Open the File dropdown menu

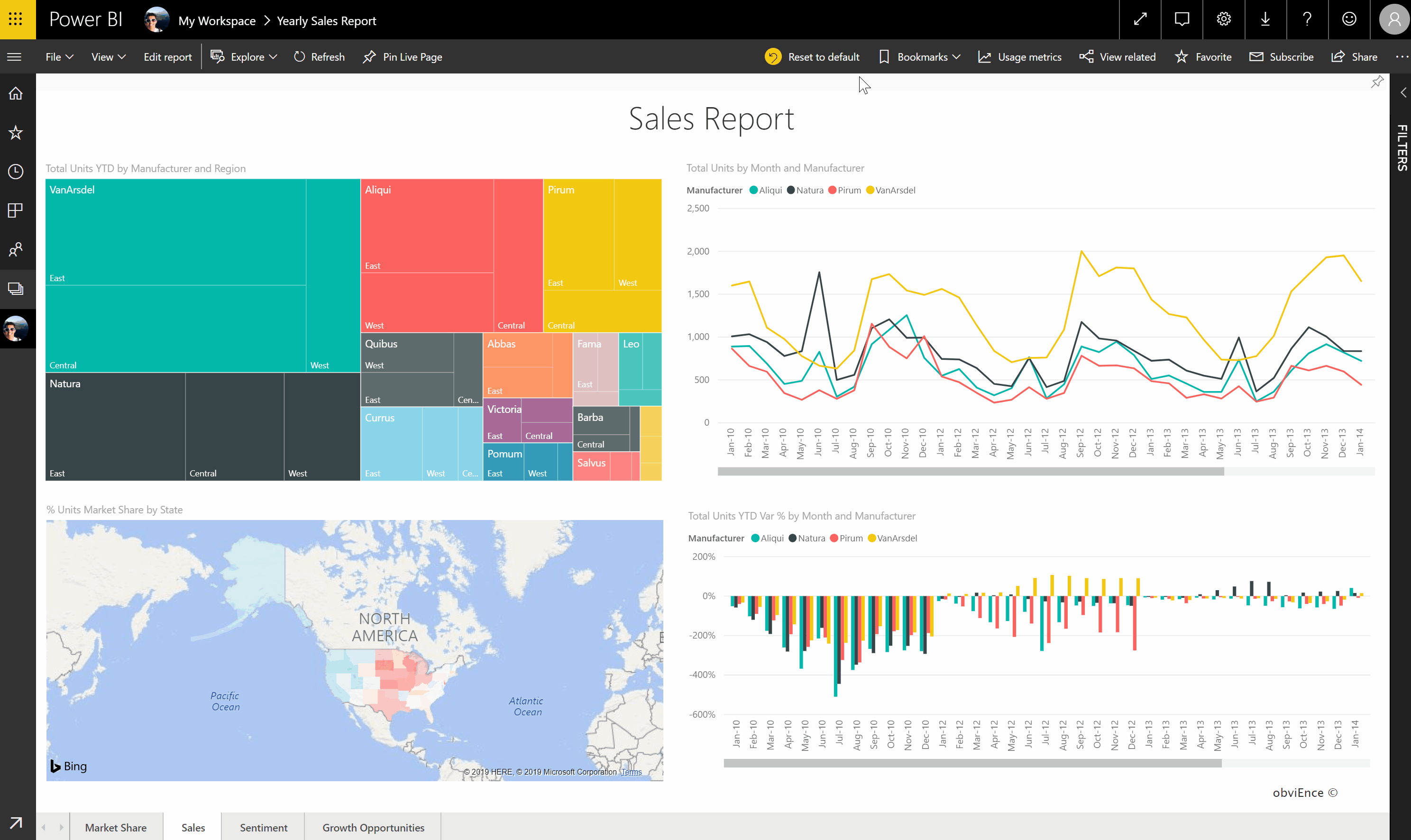[x=59, y=56]
